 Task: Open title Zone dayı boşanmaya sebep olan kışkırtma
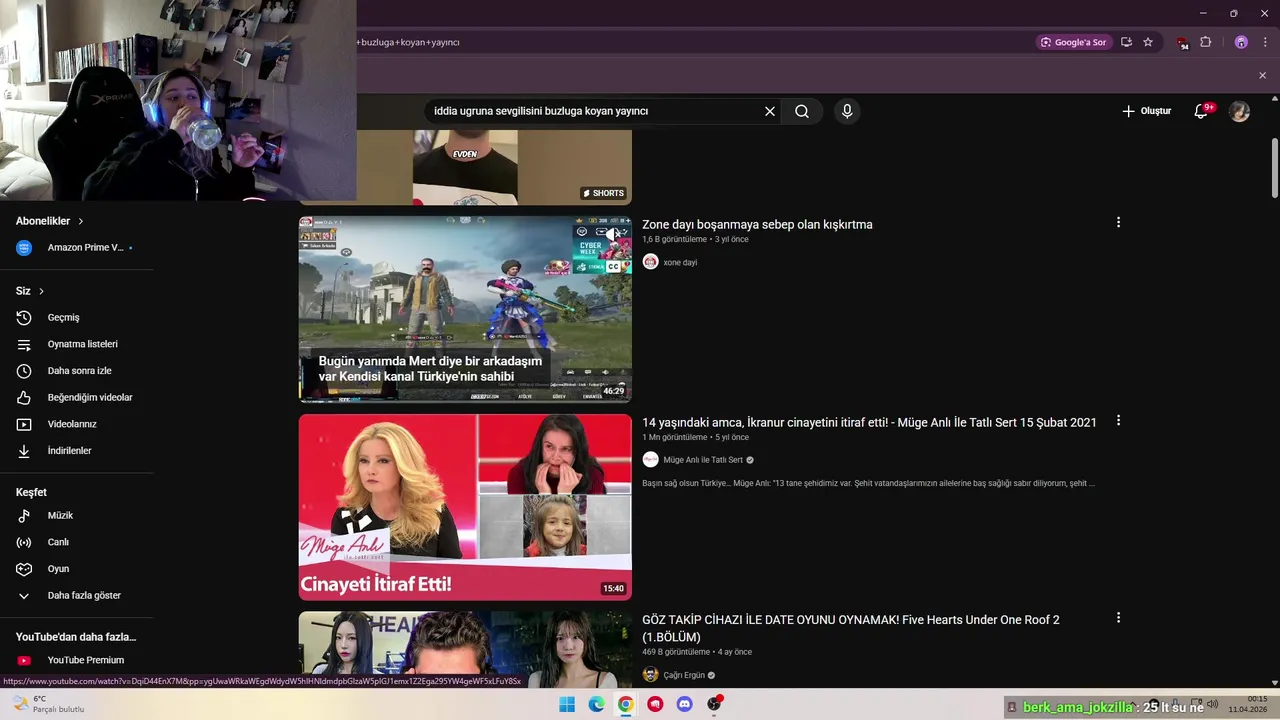click(x=757, y=224)
